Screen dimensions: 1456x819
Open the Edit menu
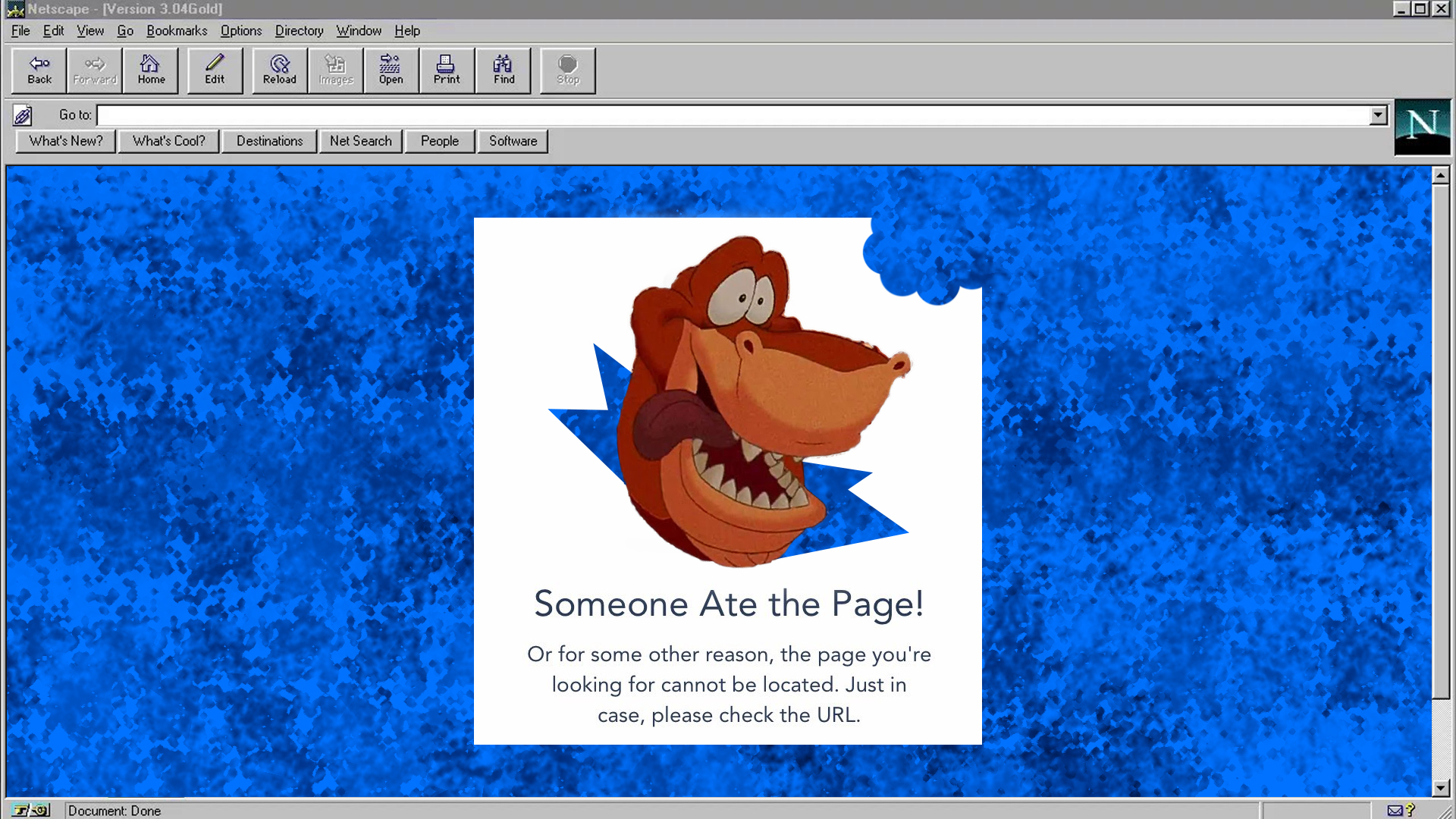pyautogui.click(x=53, y=31)
